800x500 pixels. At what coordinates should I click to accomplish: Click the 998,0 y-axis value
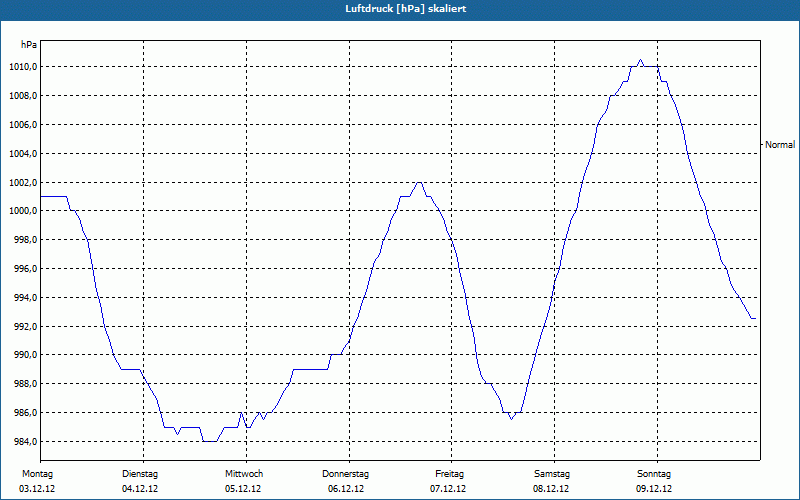pos(24,240)
